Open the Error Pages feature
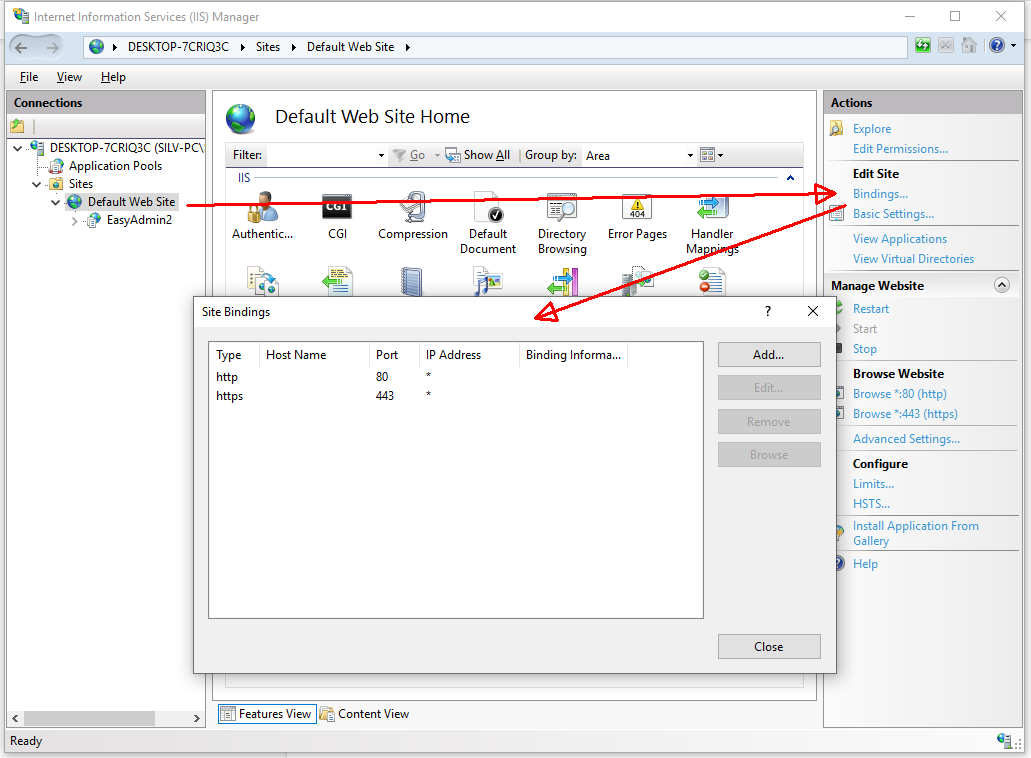The height and width of the screenshot is (758, 1031). point(637,210)
